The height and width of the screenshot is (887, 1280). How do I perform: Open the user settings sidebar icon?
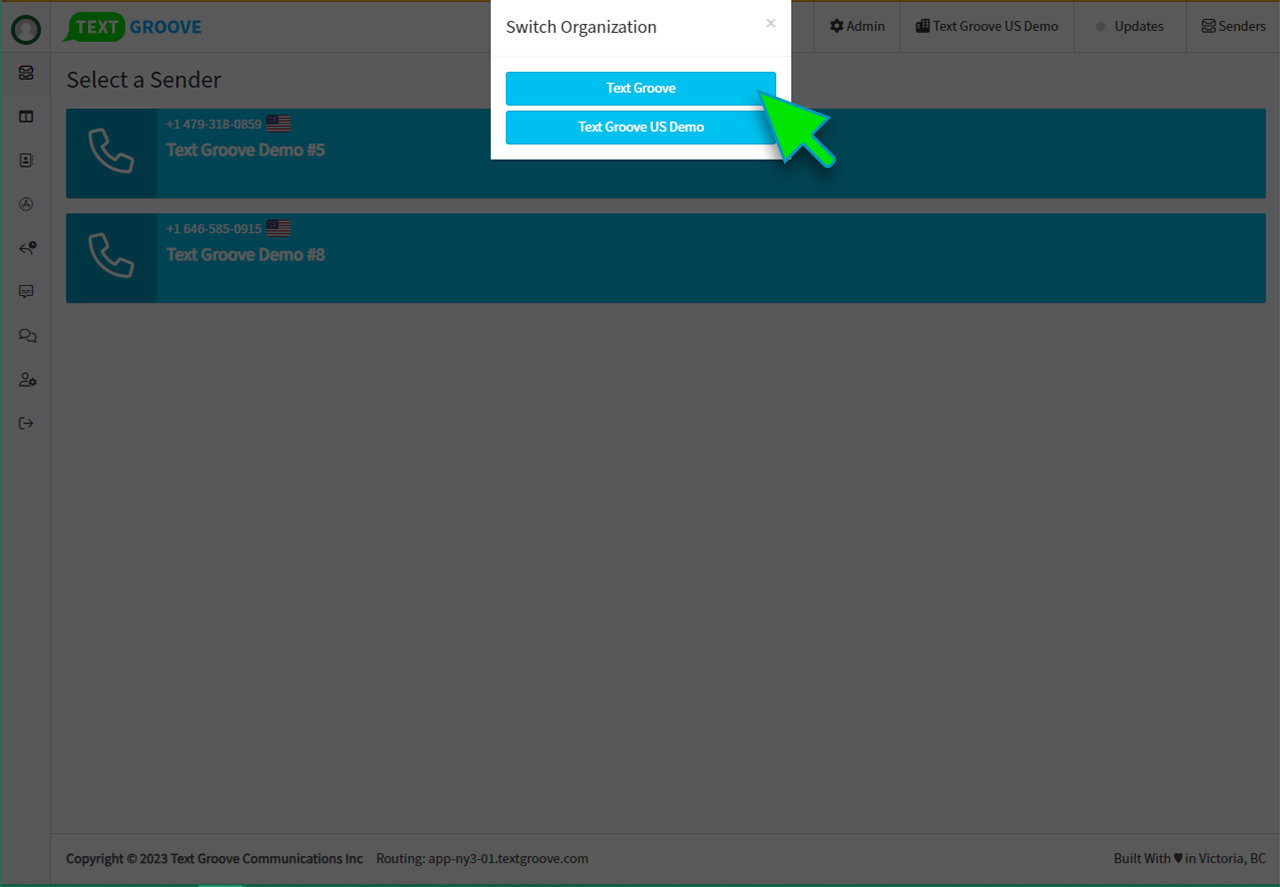pos(27,380)
